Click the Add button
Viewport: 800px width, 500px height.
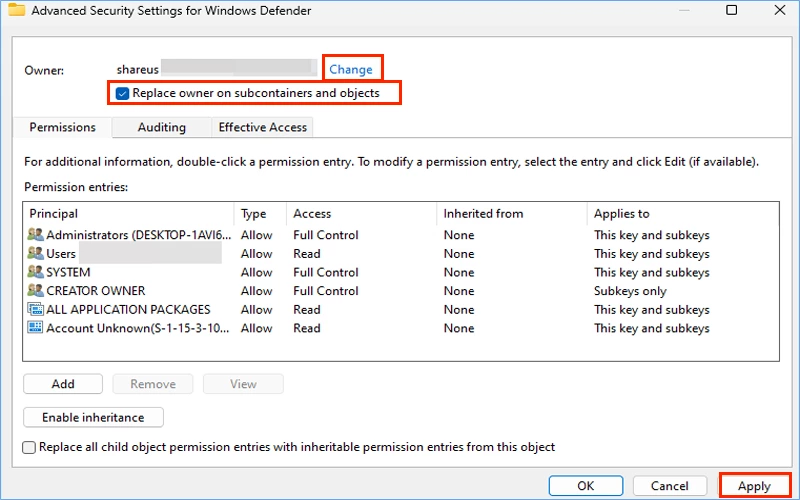pyautogui.click(x=63, y=384)
